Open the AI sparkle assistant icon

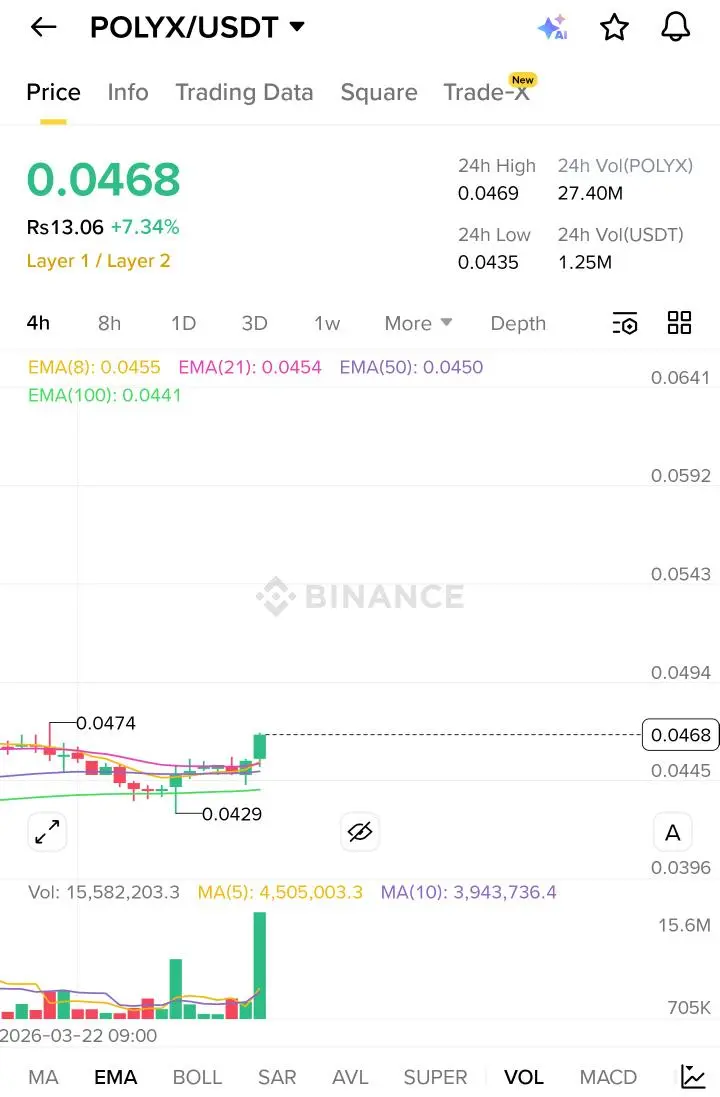pyautogui.click(x=553, y=27)
